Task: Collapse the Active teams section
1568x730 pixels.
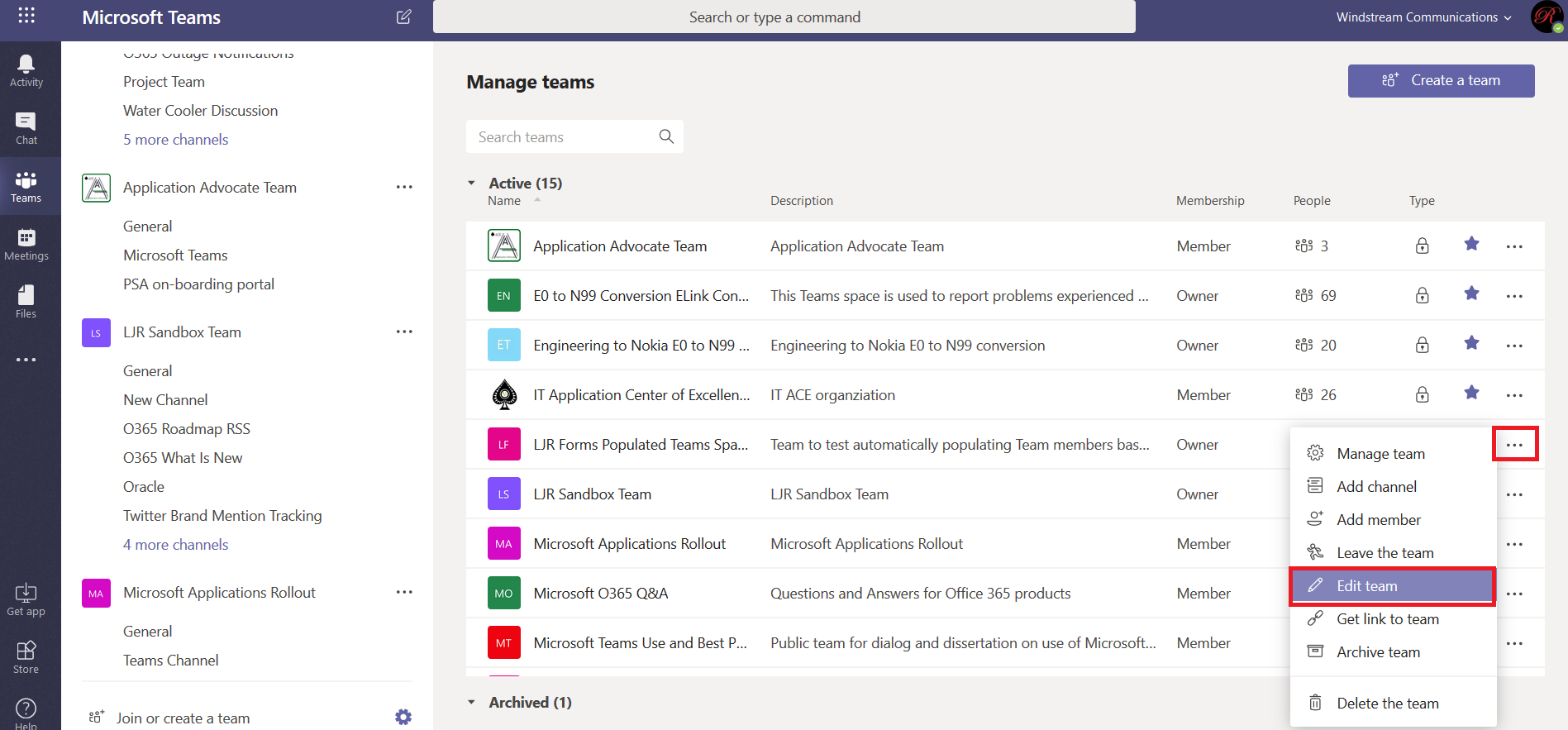Action: point(472,183)
